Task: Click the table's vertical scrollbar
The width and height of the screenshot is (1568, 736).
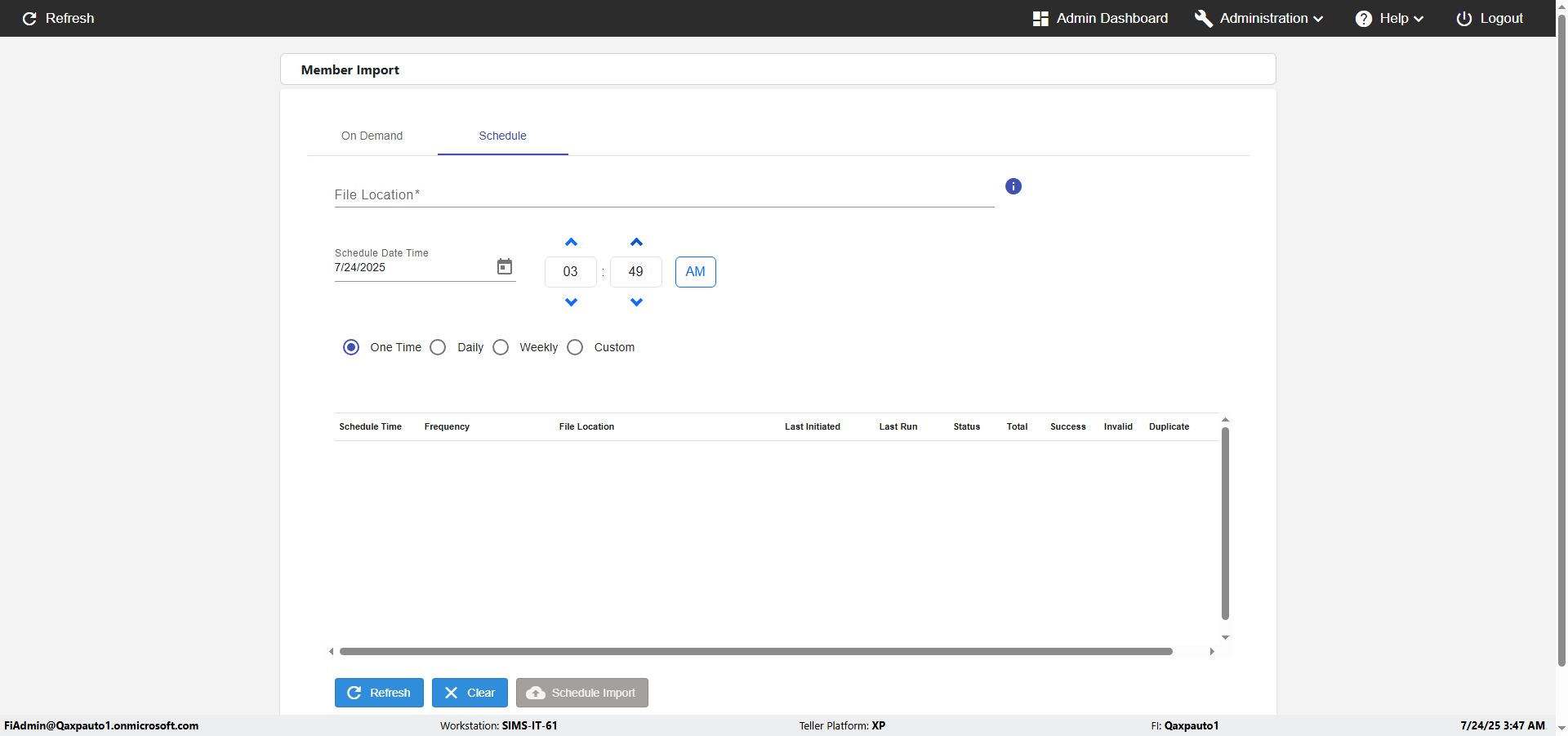Action: [x=1225, y=523]
